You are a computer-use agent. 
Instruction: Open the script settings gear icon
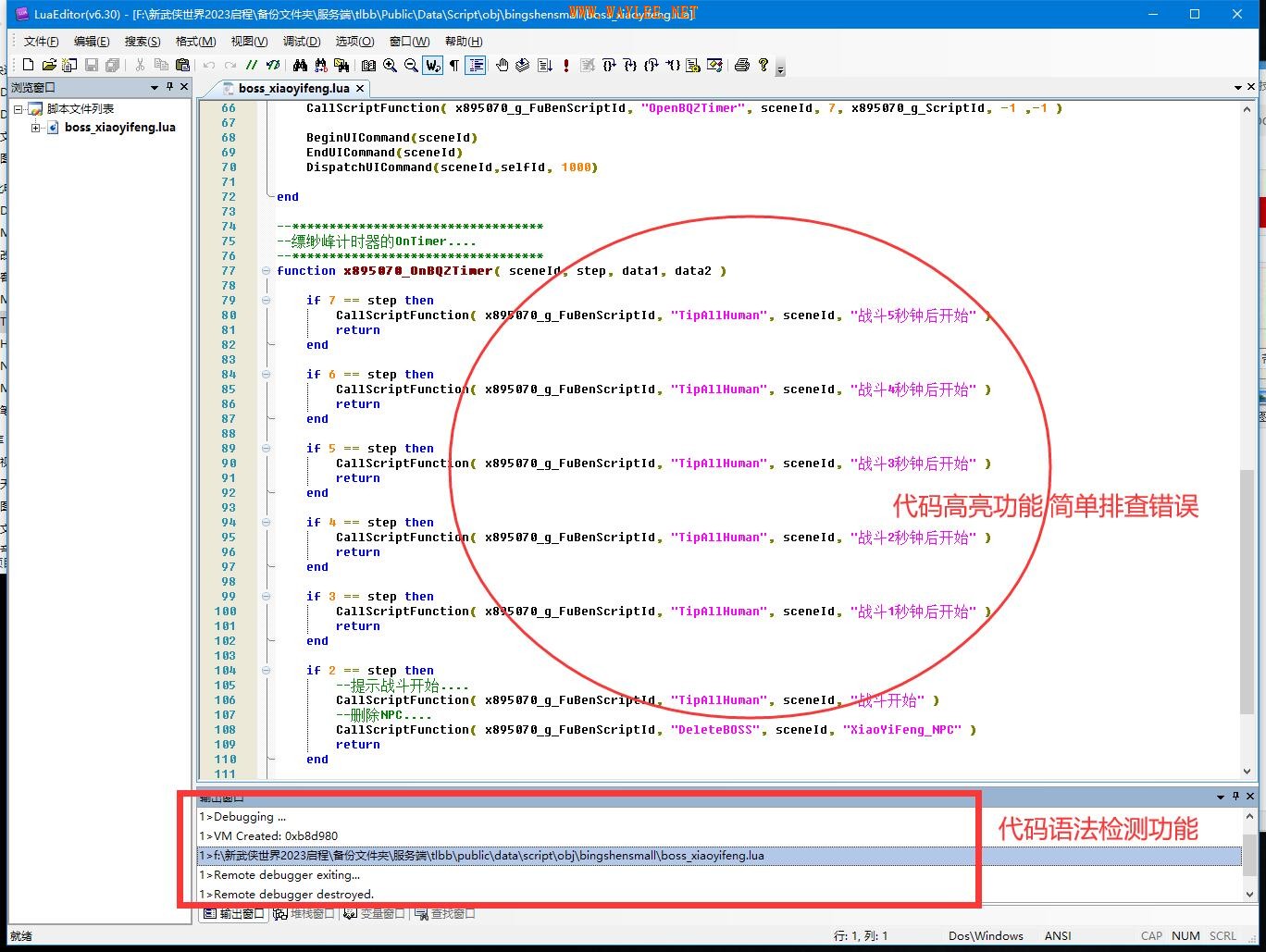(693, 65)
